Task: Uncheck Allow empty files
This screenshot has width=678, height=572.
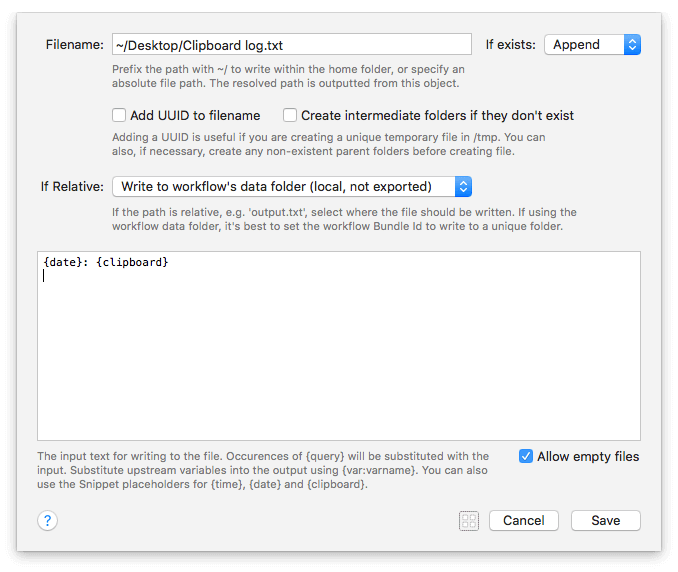Action: [x=526, y=456]
